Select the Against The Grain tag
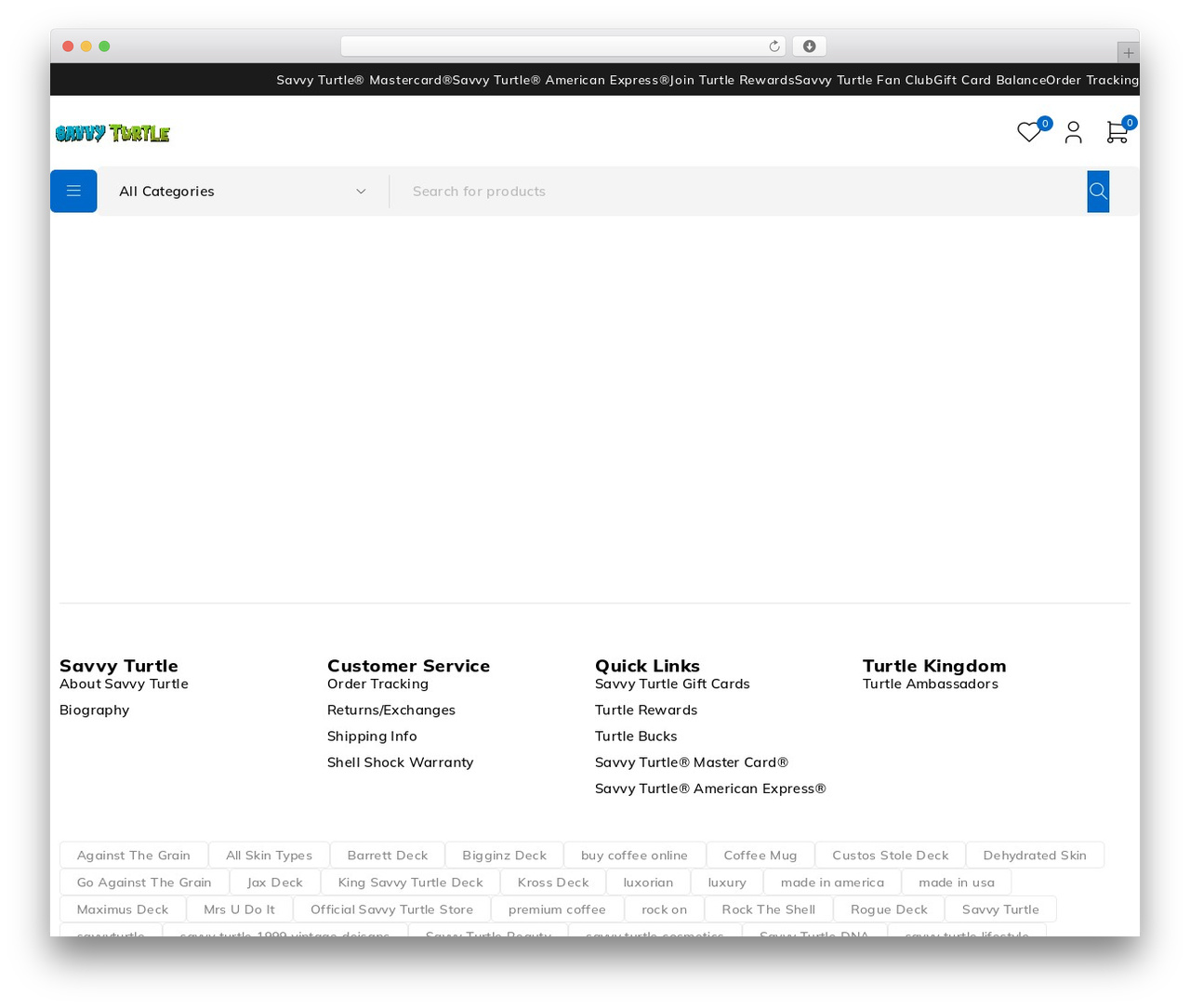This screenshot has width=1190, height=1008. tap(134, 855)
